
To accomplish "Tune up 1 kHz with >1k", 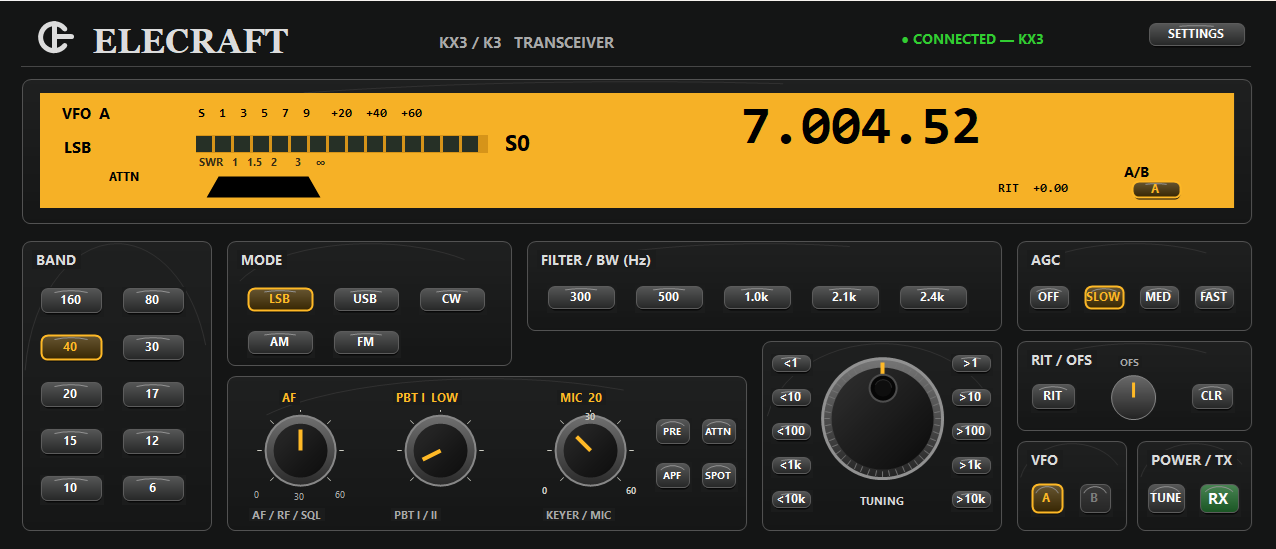I will (x=971, y=465).
